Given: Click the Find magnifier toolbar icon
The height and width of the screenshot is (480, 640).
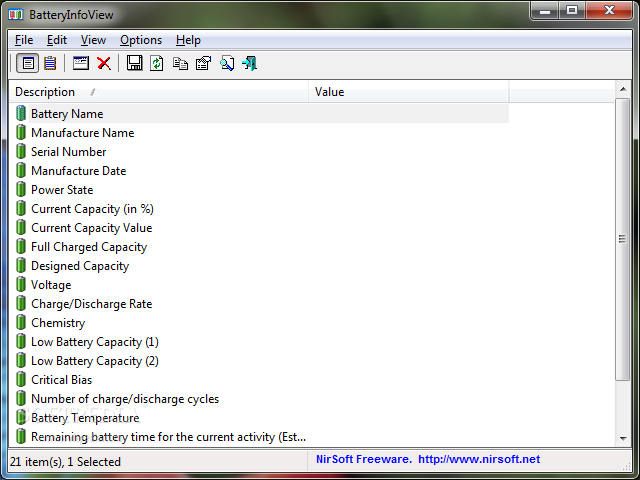Looking at the screenshot, I should tap(227, 63).
